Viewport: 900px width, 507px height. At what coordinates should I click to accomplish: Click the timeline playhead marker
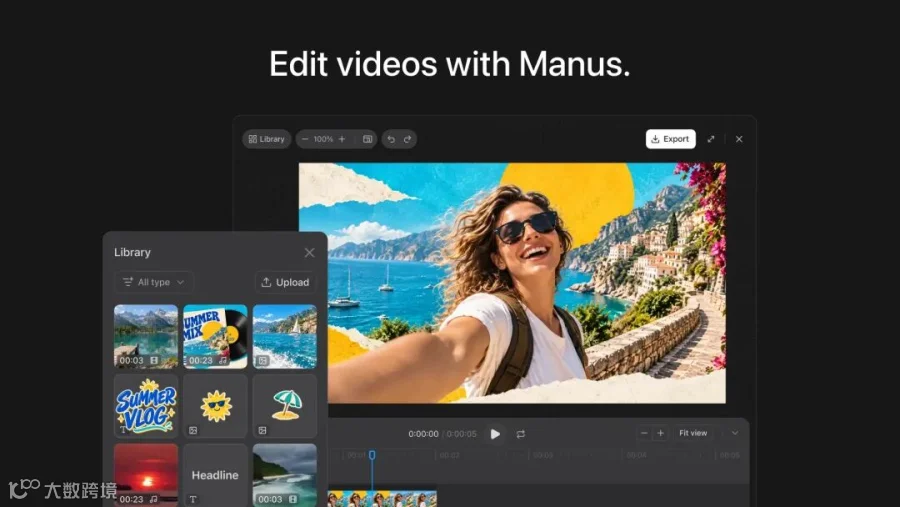point(372,455)
